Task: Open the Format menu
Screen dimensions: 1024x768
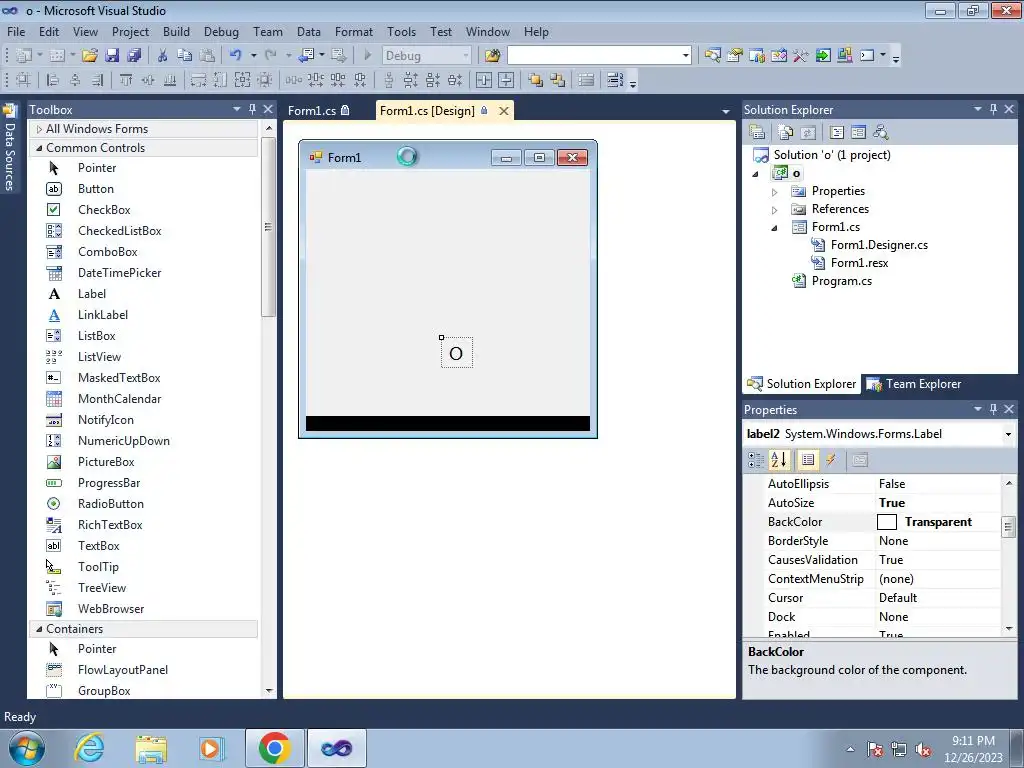Action: pyautogui.click(x=354, y=31)
